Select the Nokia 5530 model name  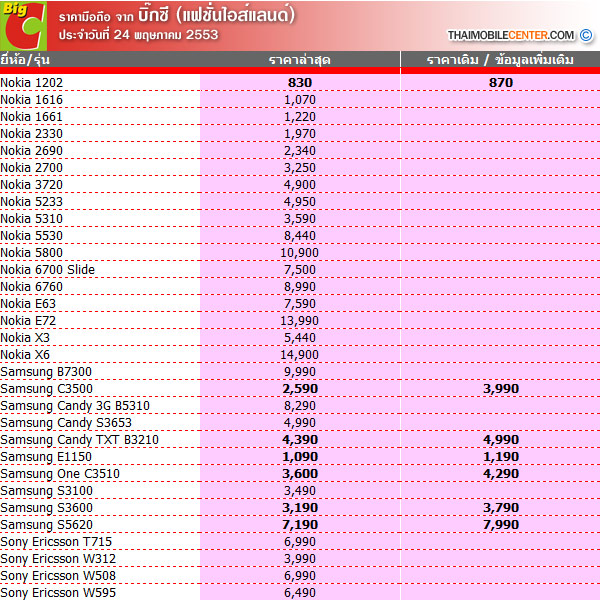(x=31, y=236)
